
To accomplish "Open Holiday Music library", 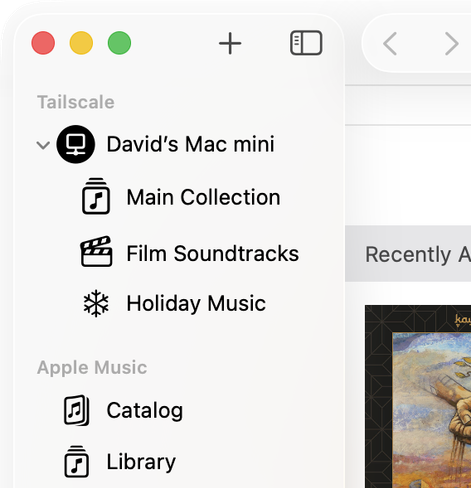I will point(196,303).
